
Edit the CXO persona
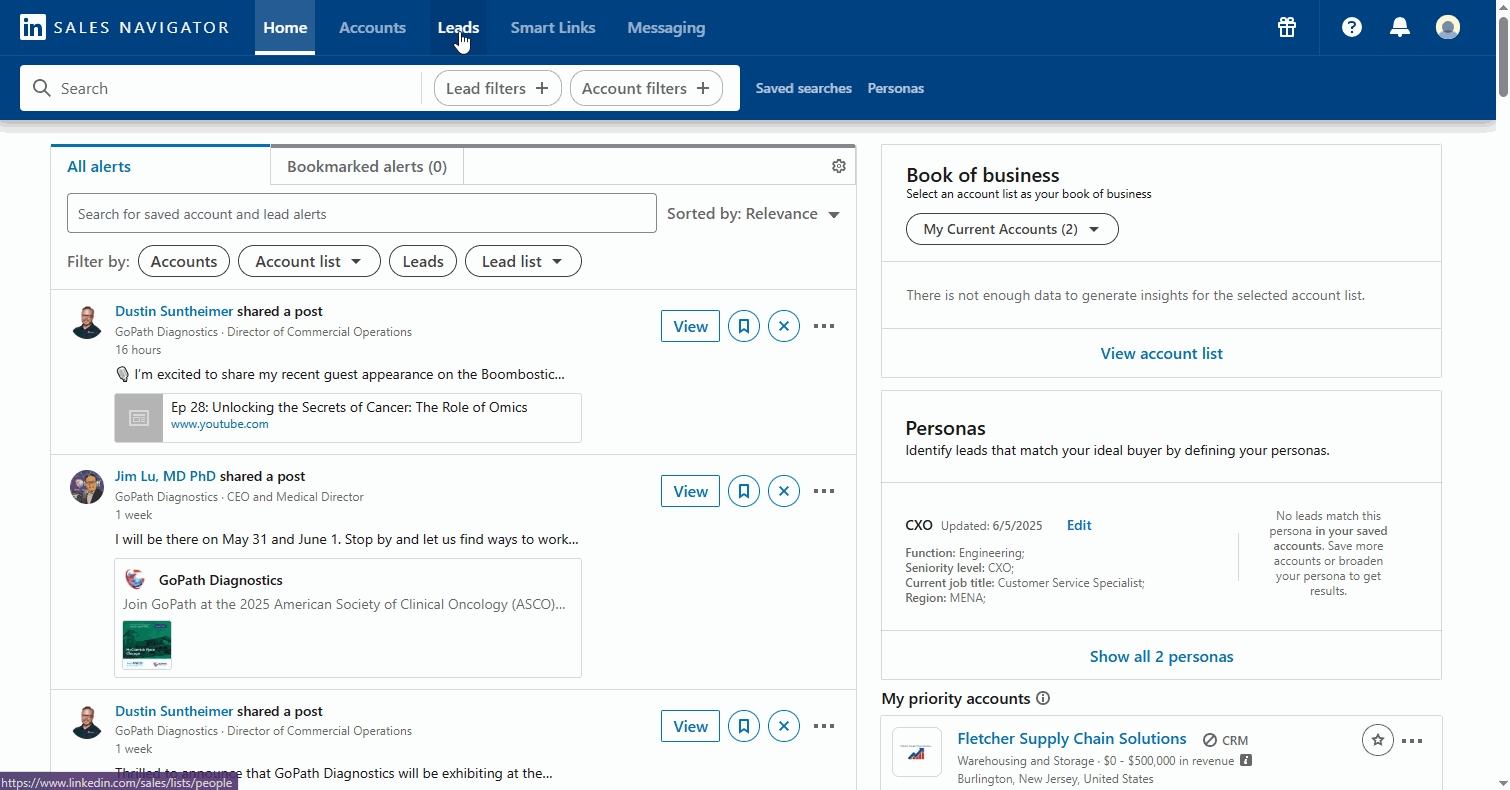(1079, 525)
